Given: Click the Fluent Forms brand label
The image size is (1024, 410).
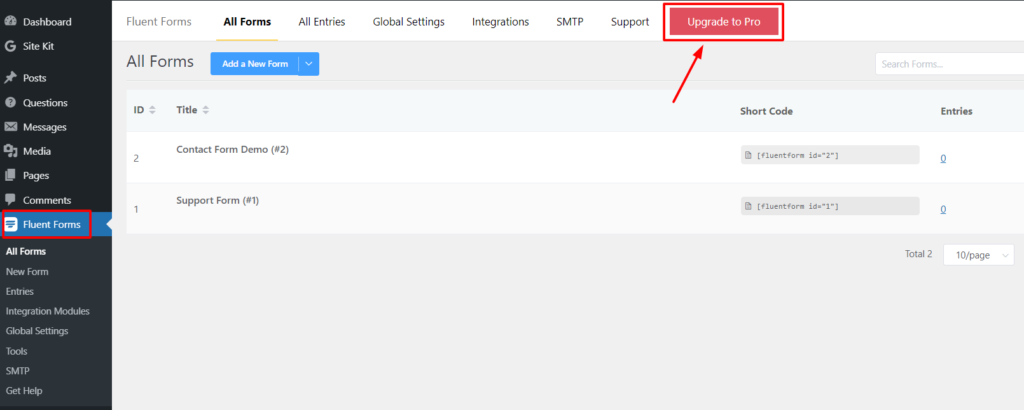Looking at the screenshot, I should coord(159,22).
